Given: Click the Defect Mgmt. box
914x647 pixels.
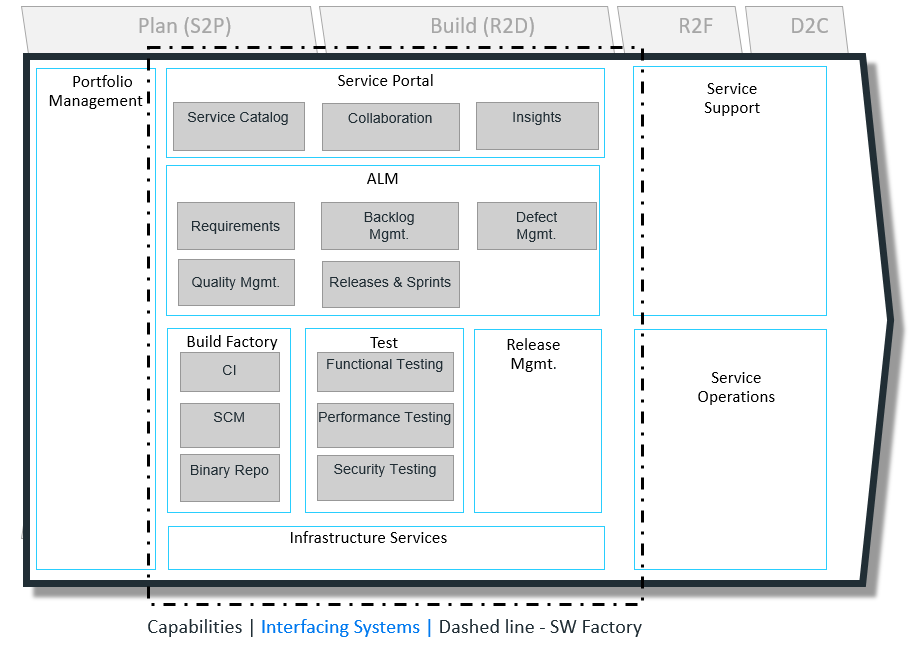Looking at the screenshot, I should click(536, 226).
